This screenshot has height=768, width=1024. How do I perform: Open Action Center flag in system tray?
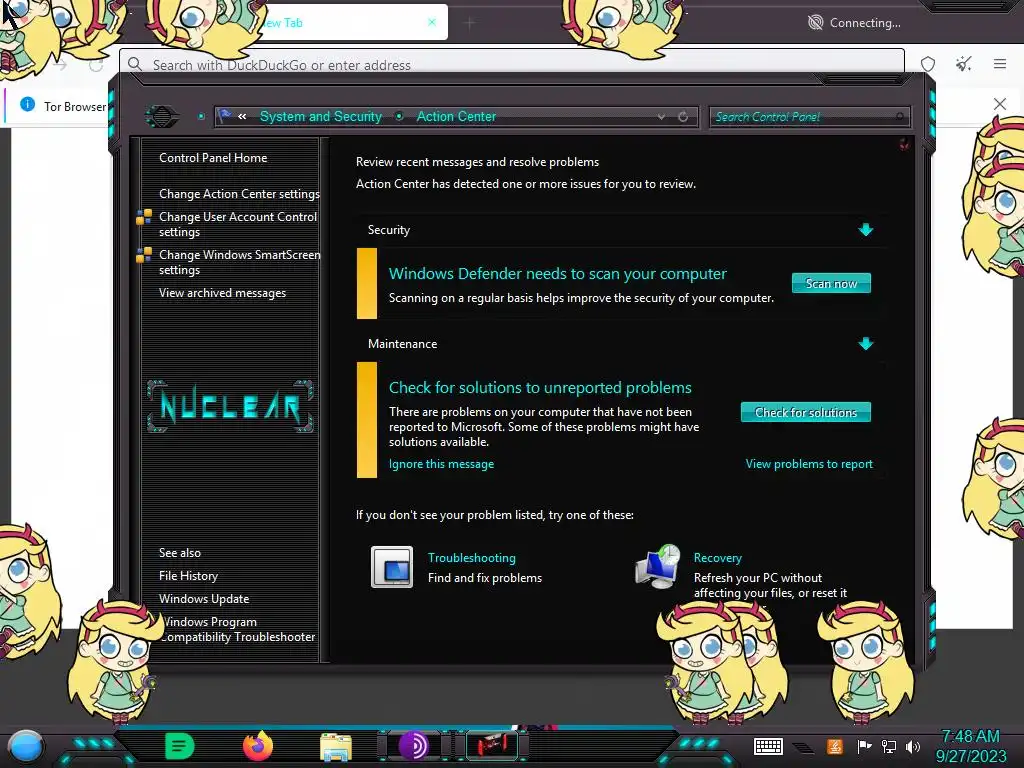coord(864,746)
